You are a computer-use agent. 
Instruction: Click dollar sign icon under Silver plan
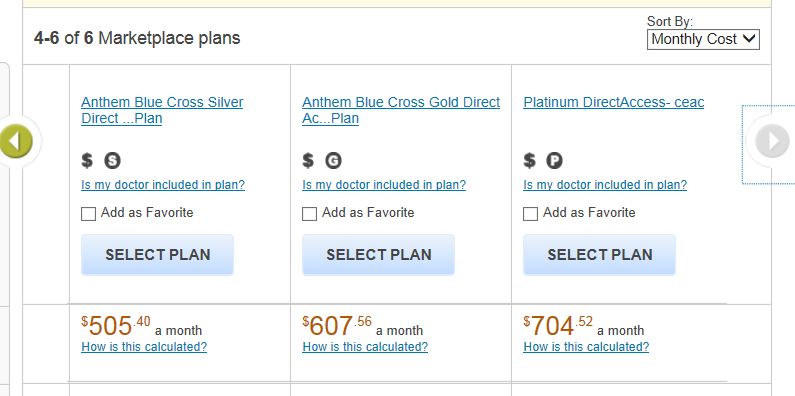tap(87, 161)
